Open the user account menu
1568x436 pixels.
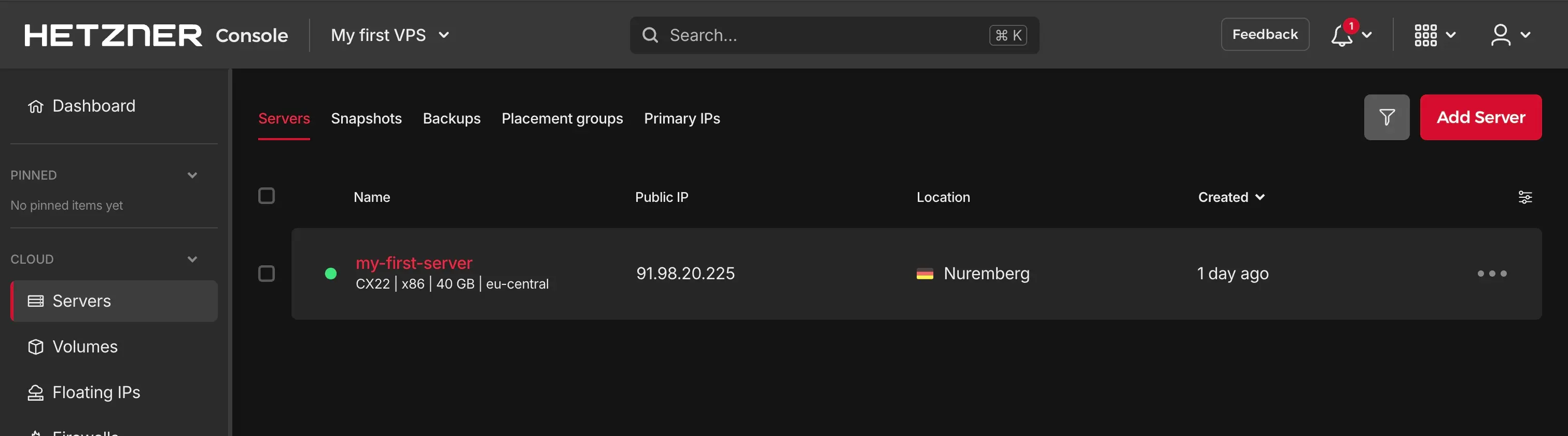(1501, 35)
